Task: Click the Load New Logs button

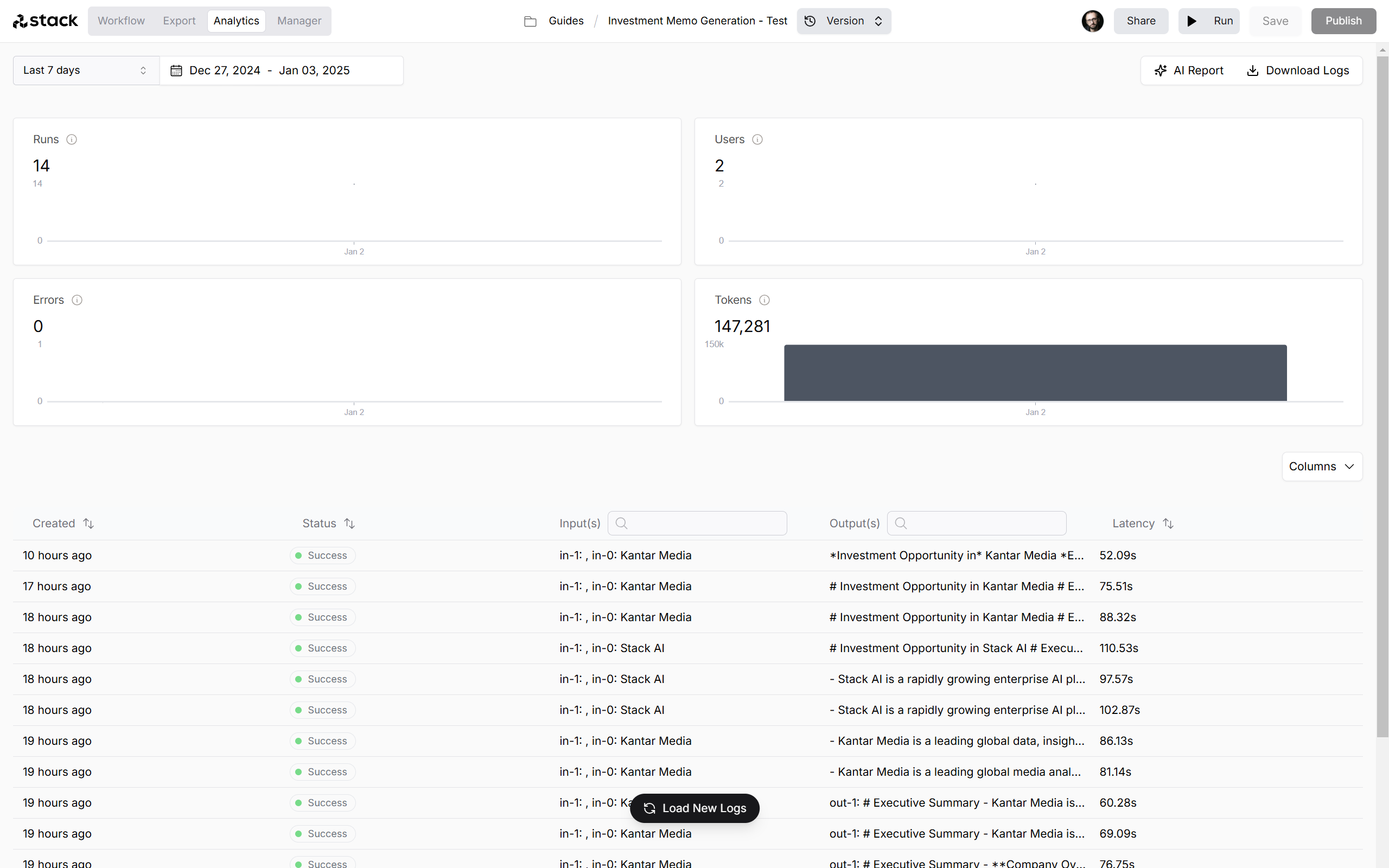Action: click(694, 808)
